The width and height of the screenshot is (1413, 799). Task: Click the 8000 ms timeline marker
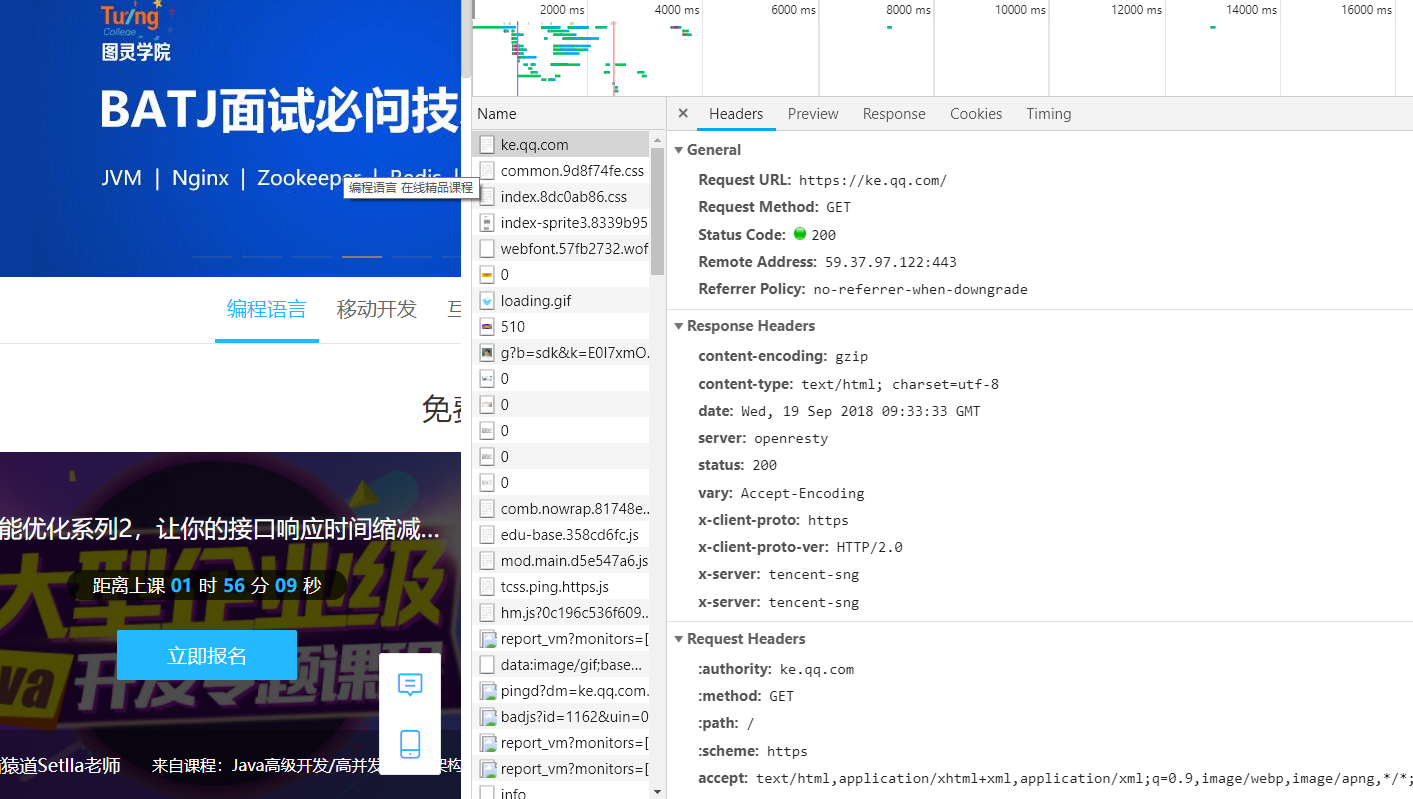pyautogui.click(x=908, y=10)
